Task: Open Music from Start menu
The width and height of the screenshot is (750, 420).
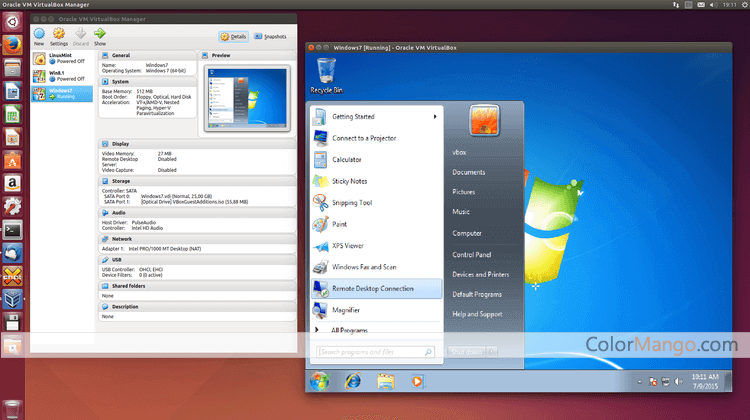Action: click(461, 211)
